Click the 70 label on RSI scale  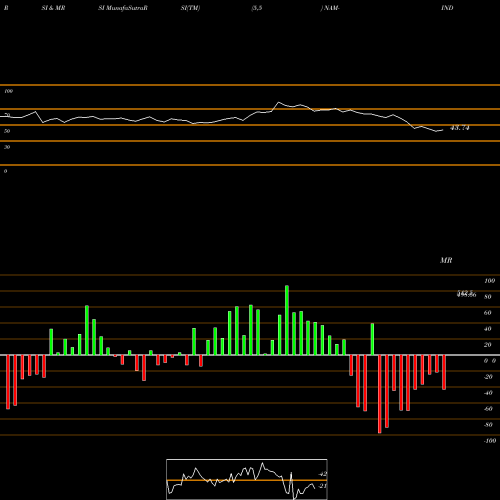tap(7, 115)
